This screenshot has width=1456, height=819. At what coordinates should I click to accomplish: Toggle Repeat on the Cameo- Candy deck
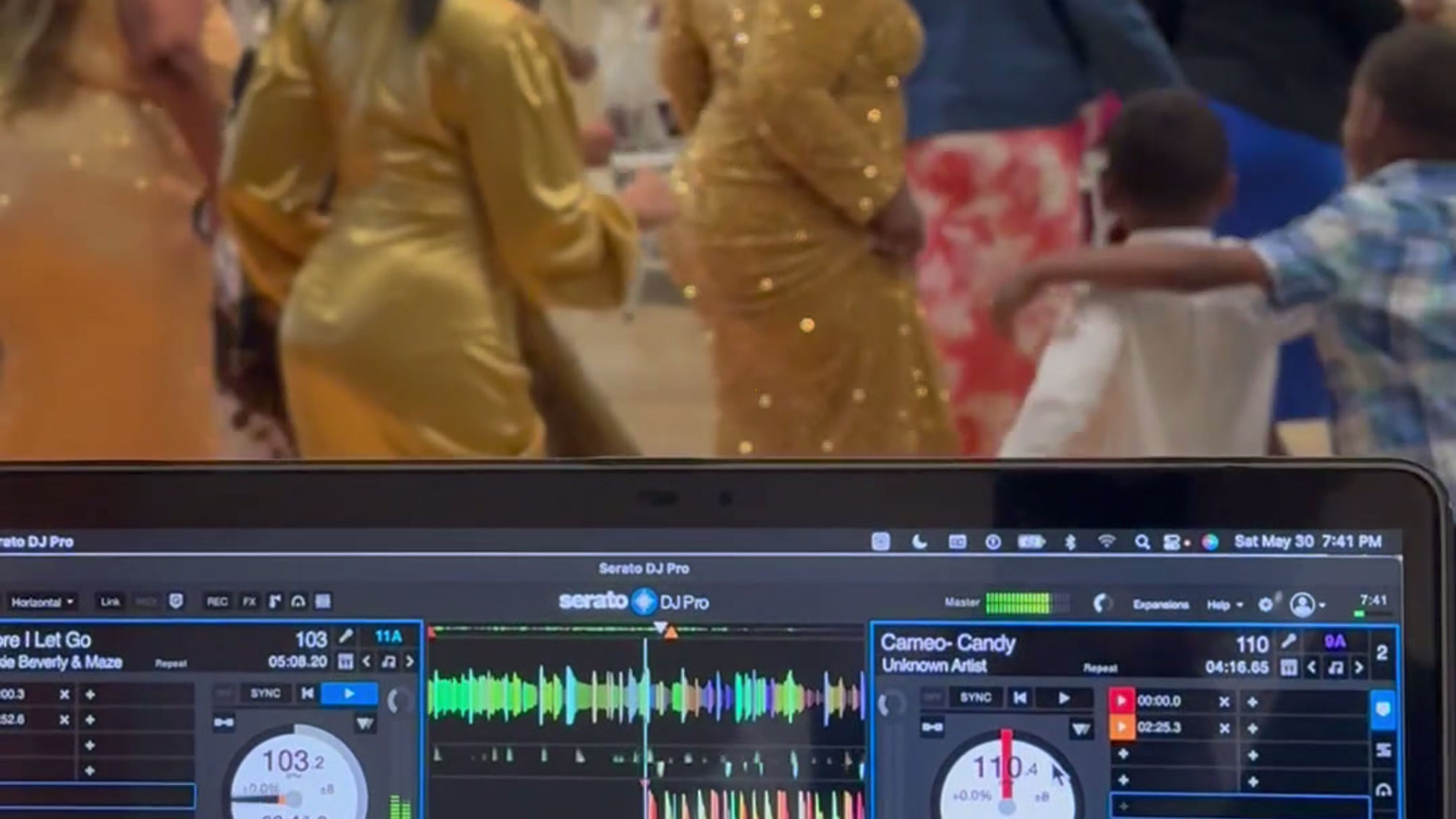[1100, 668]
